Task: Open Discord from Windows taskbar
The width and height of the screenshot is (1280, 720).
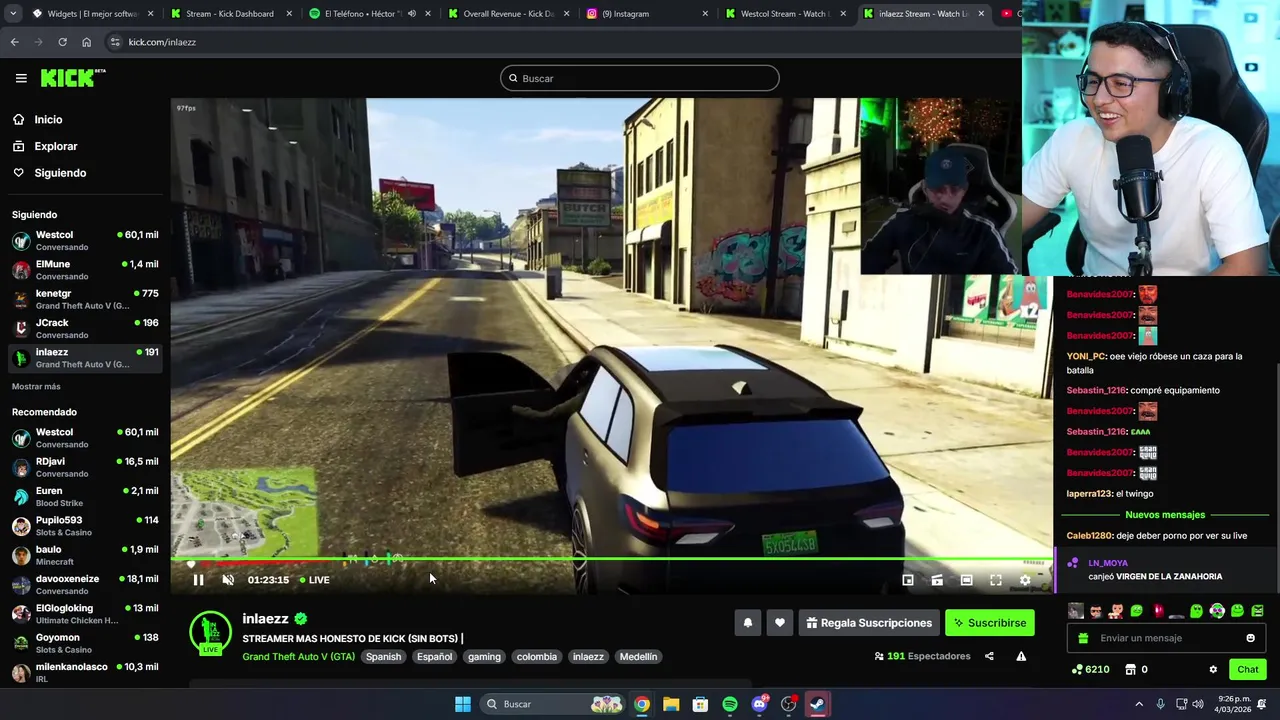Action: coord(759,704)
